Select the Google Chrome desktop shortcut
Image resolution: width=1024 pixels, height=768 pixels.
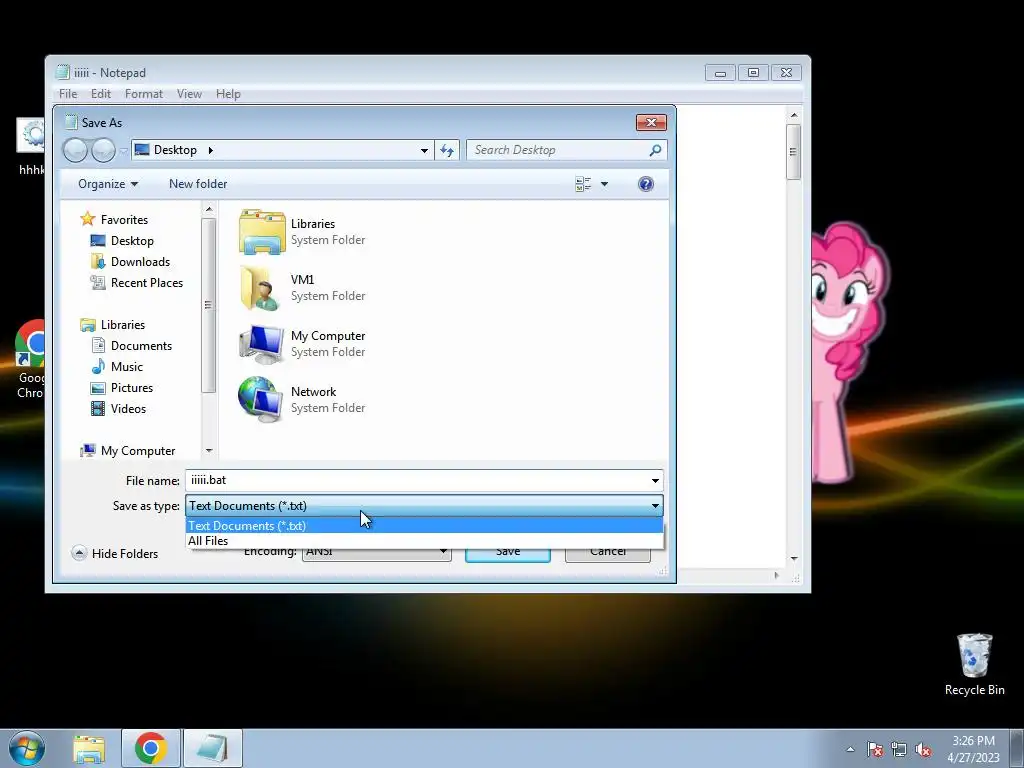click(31, 359)
